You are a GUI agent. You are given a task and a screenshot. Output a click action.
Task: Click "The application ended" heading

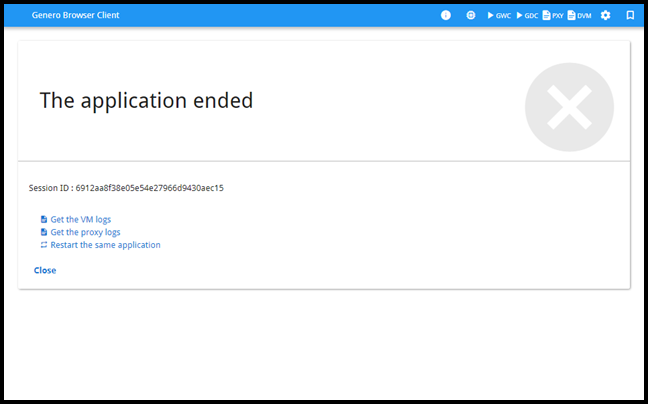[146, 101]
